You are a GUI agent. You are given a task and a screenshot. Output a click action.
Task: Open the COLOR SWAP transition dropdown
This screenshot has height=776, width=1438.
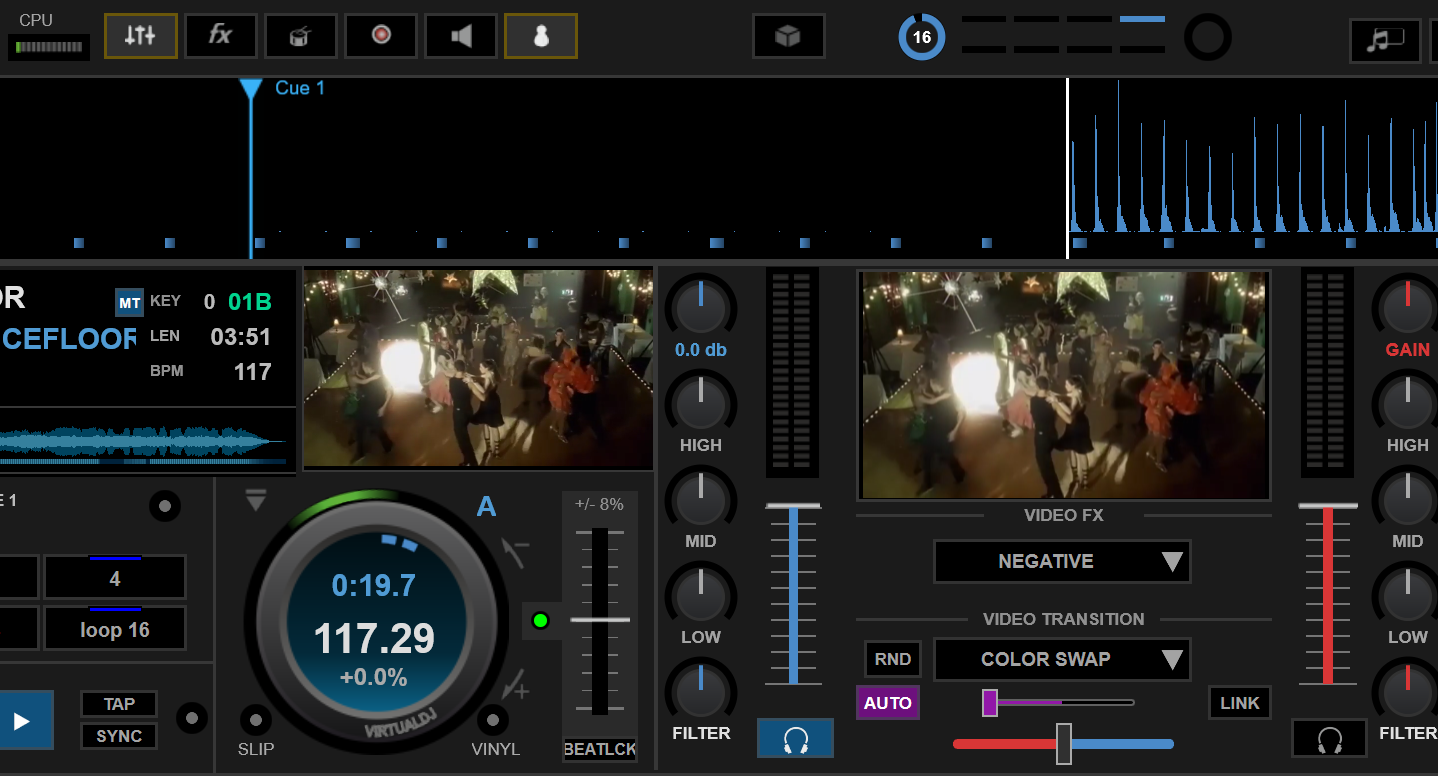click(x=1062, y=659)
